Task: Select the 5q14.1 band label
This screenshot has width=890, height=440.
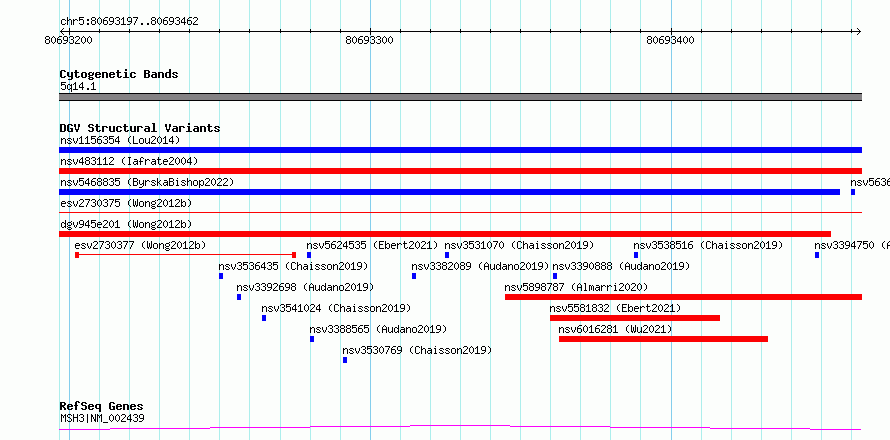Action: [x=78, y=86]
